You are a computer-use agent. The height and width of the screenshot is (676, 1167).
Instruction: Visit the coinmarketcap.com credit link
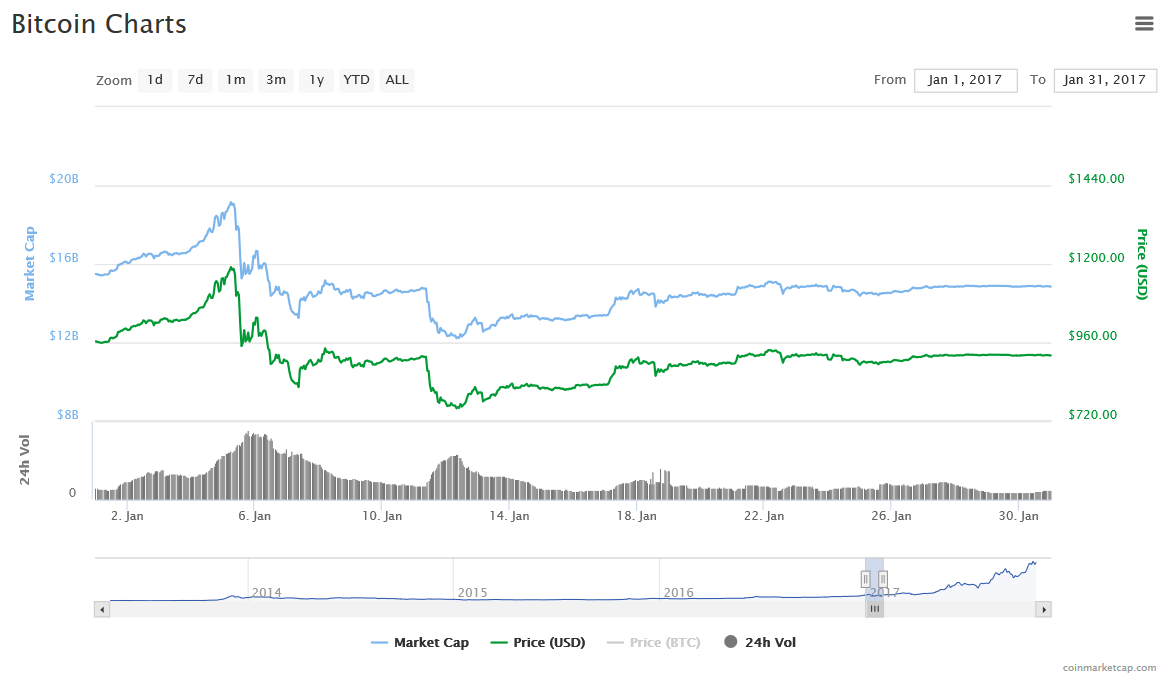click(1109, 668)
